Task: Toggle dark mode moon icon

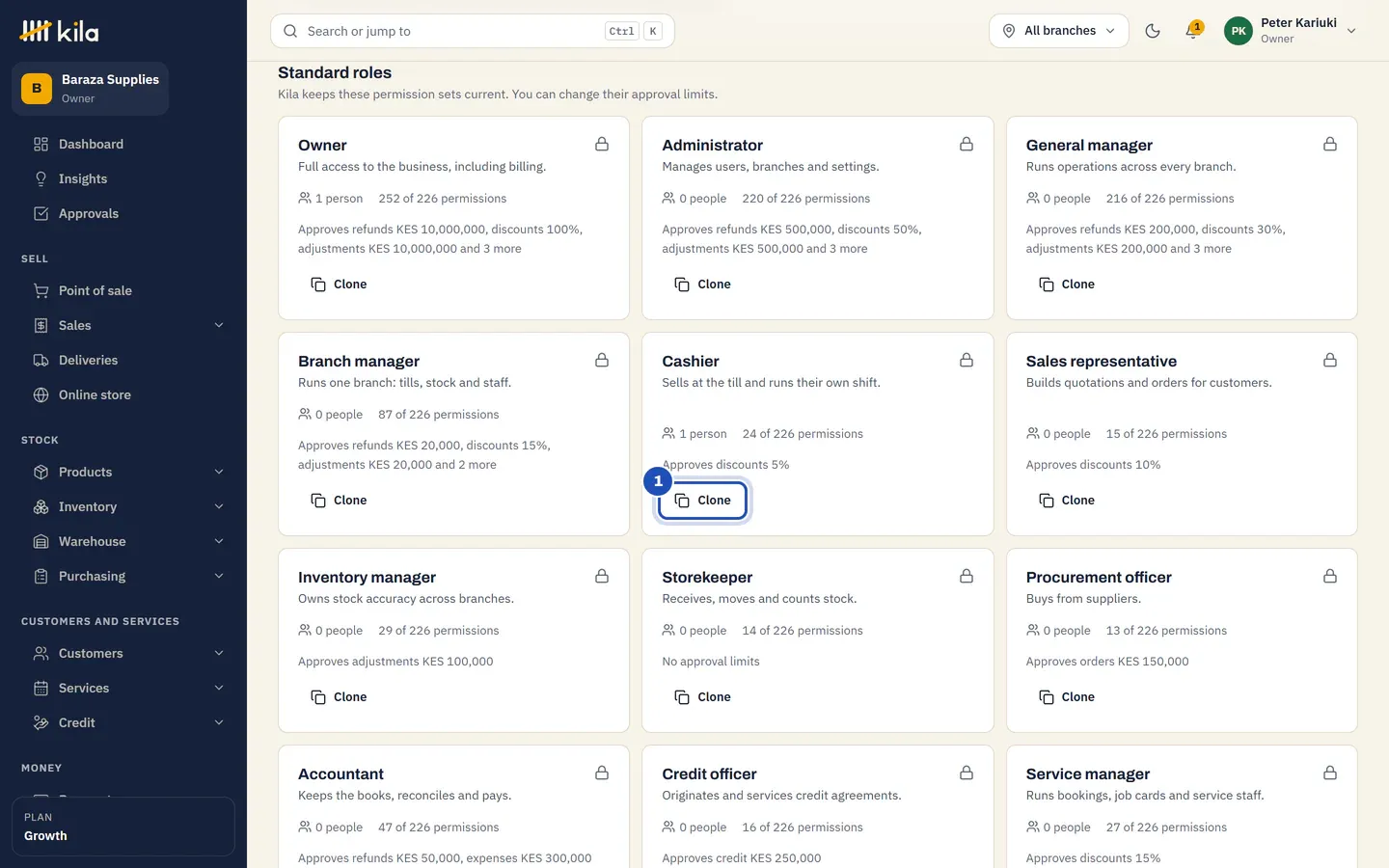Action: click(x=1153, y=31)
